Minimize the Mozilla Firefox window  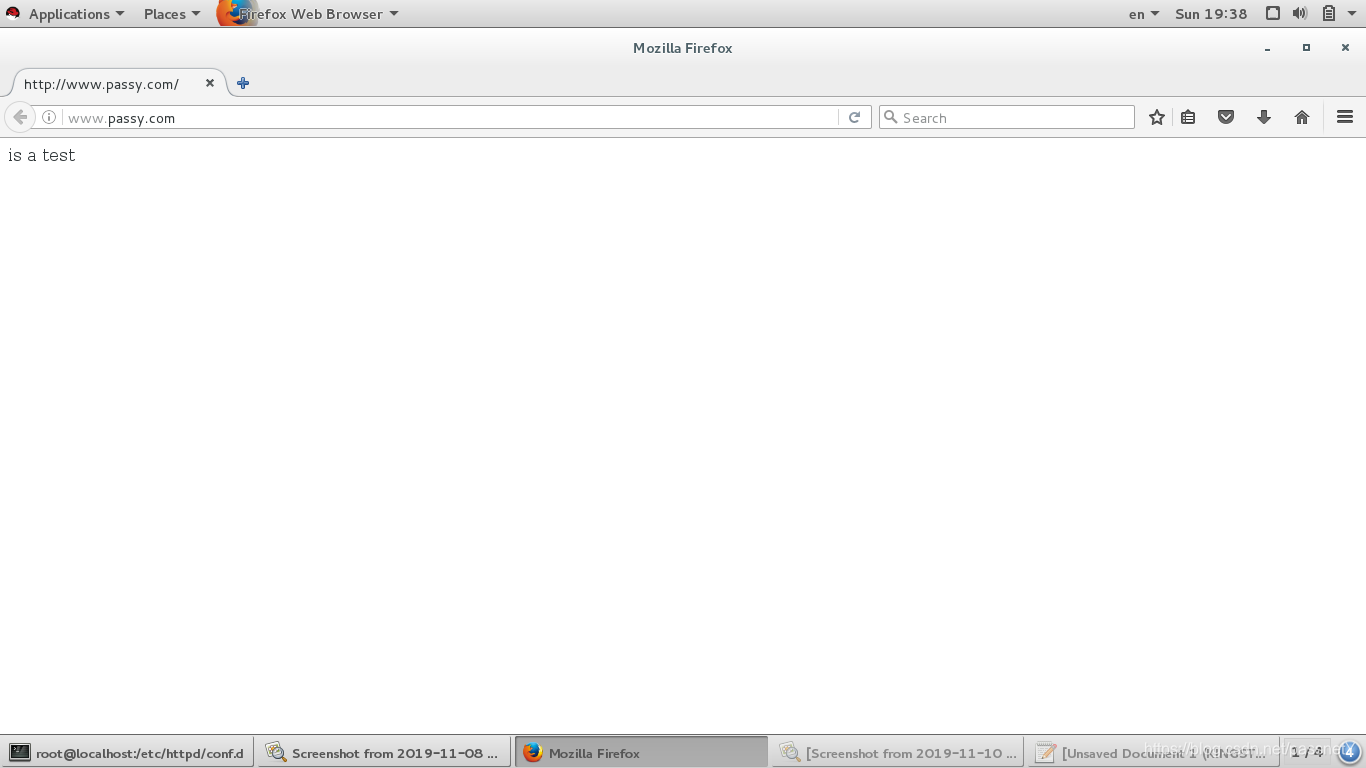(1267, 48)
